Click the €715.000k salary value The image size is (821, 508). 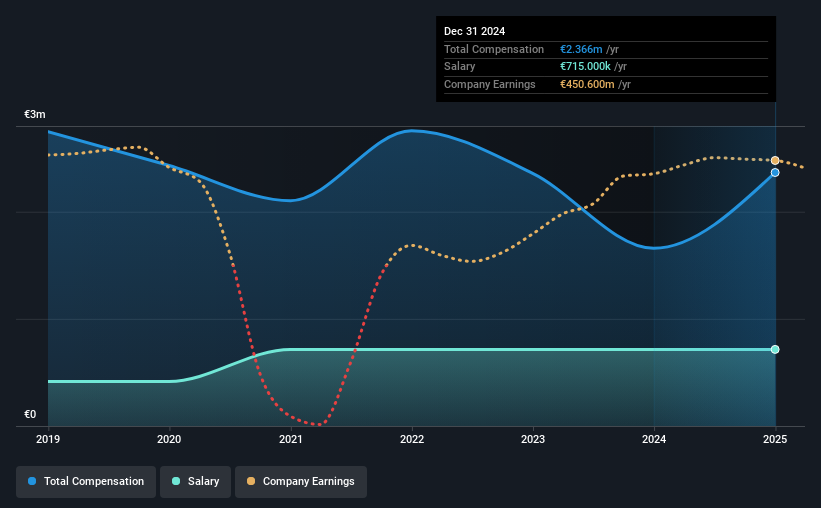tap(585, 67)
